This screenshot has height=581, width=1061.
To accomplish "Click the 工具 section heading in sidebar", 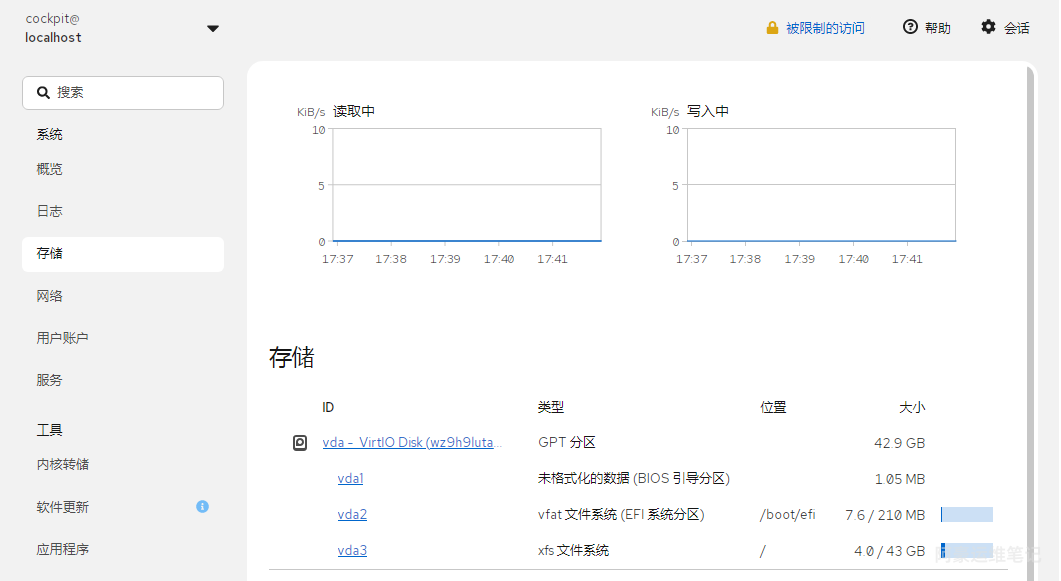I will 49,429.
